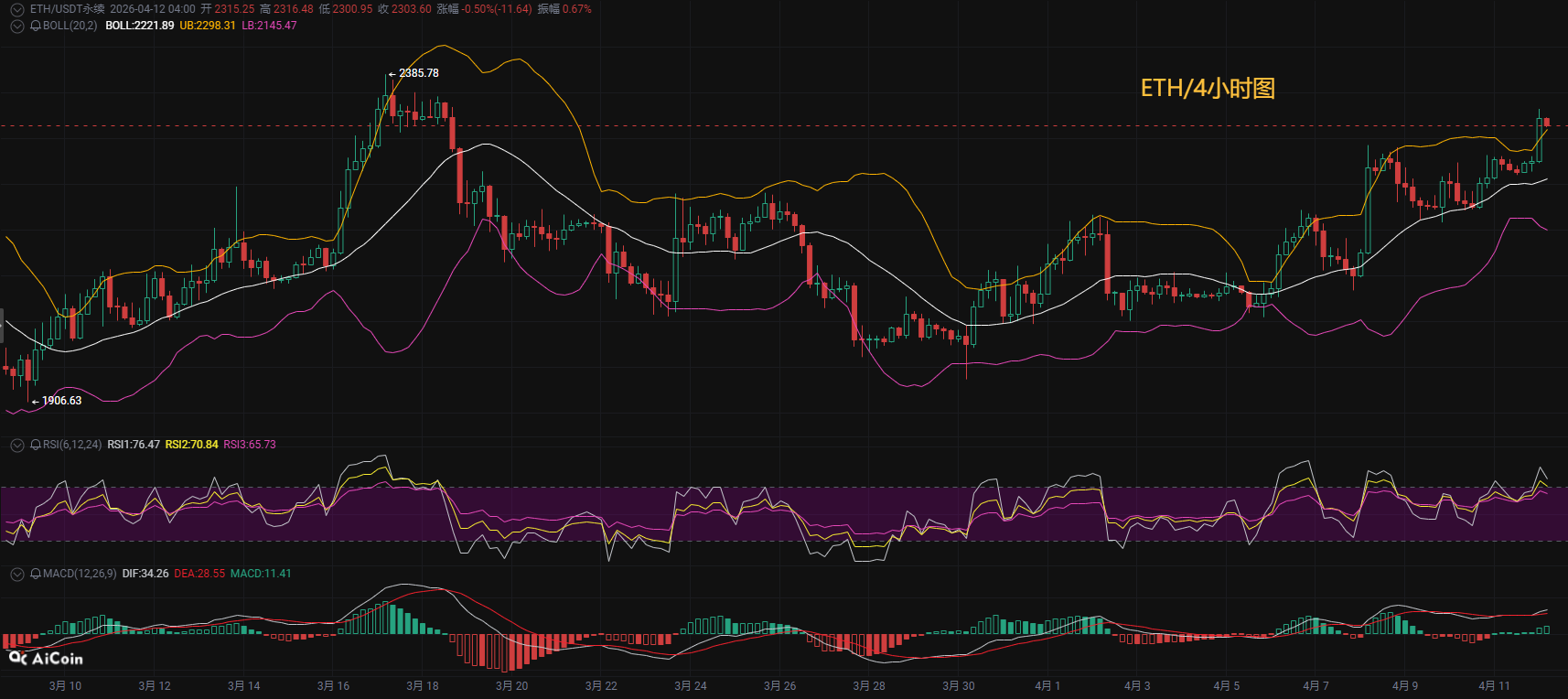Select the ETH/4小时图 text annotation
This screenshot has height=699, width=1568.
pyautogui.click(x=1208, y=88)
